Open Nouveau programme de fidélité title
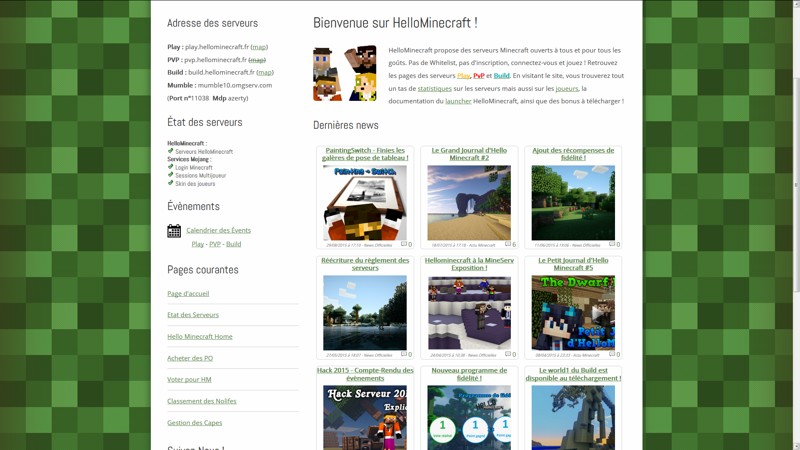Screen dimensions: 800x450 (x=469, y=374)
